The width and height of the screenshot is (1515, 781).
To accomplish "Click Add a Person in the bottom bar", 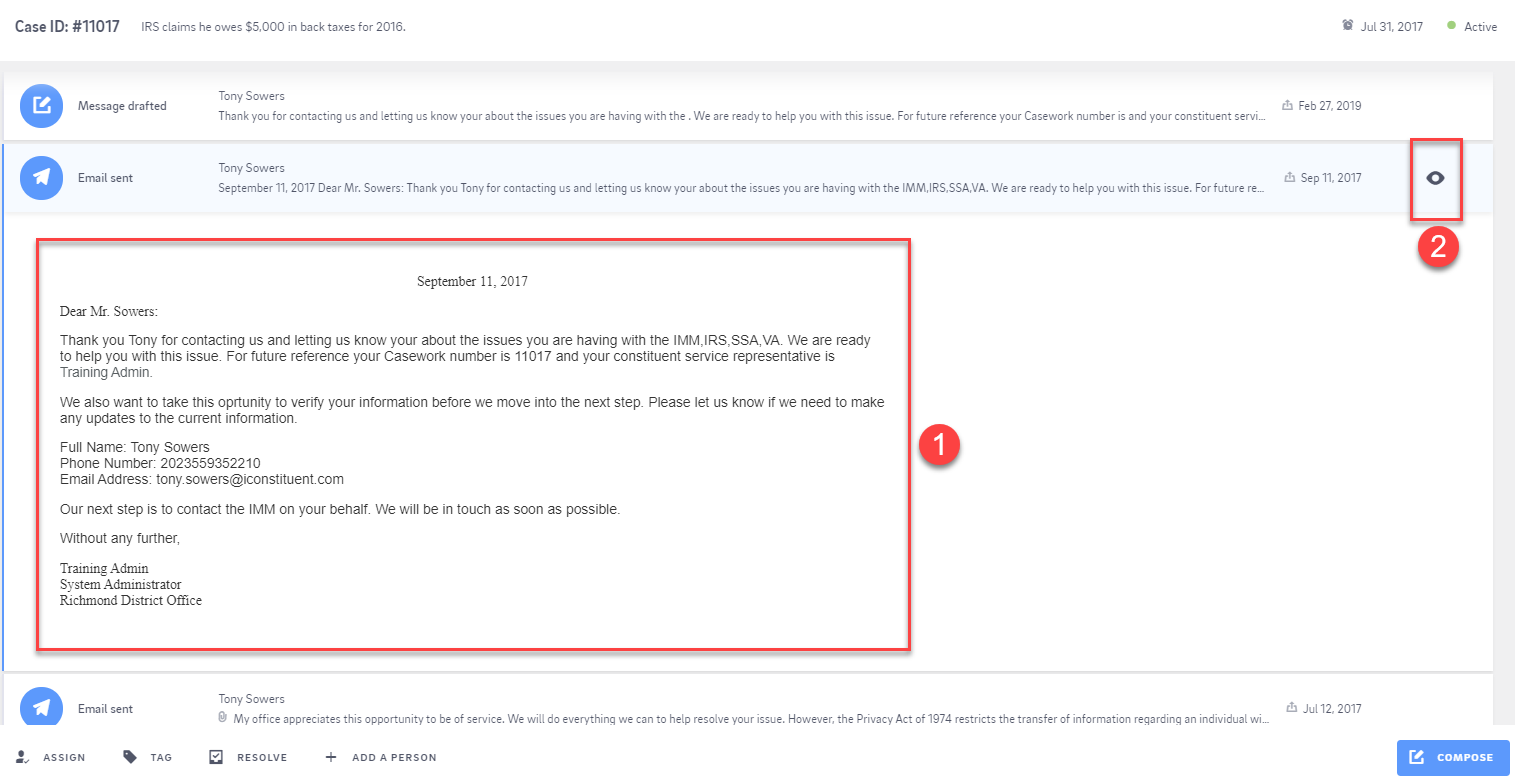I will 381,757.
